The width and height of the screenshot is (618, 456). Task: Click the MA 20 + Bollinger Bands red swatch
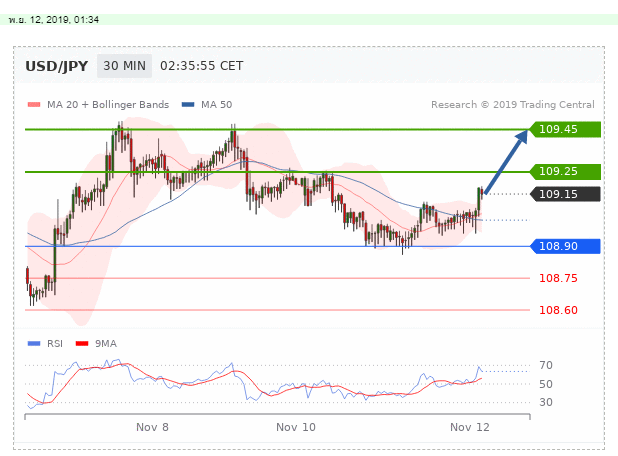(34, 105)
